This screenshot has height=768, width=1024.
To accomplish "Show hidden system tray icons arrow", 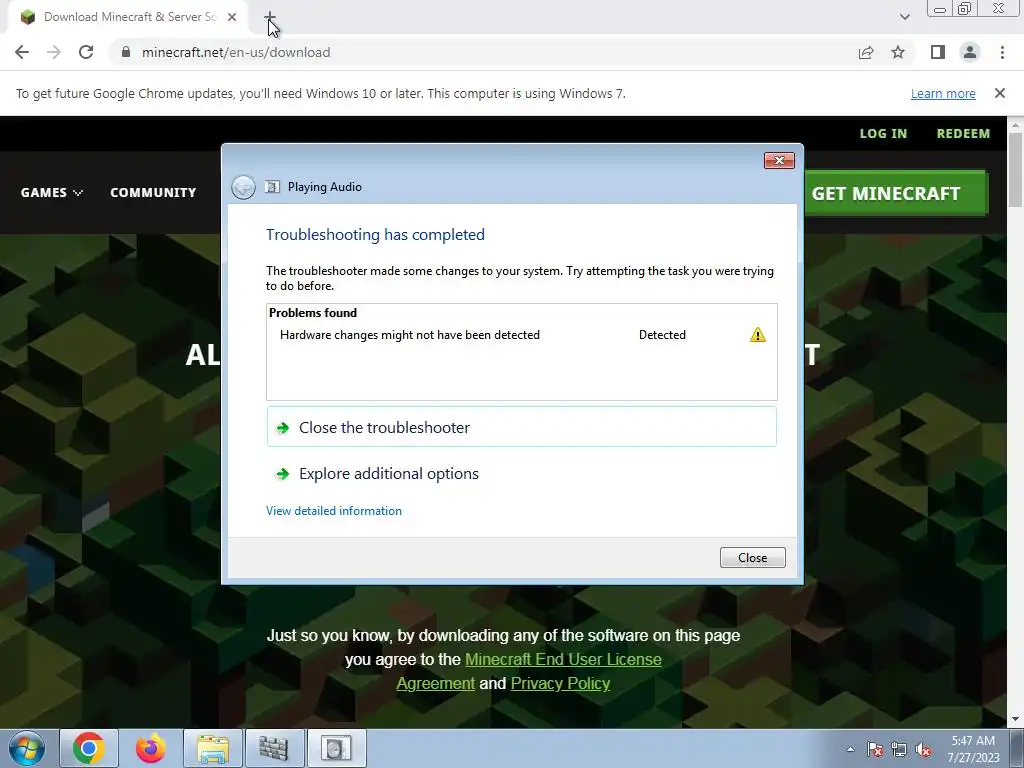I will (x=850, y=749).
